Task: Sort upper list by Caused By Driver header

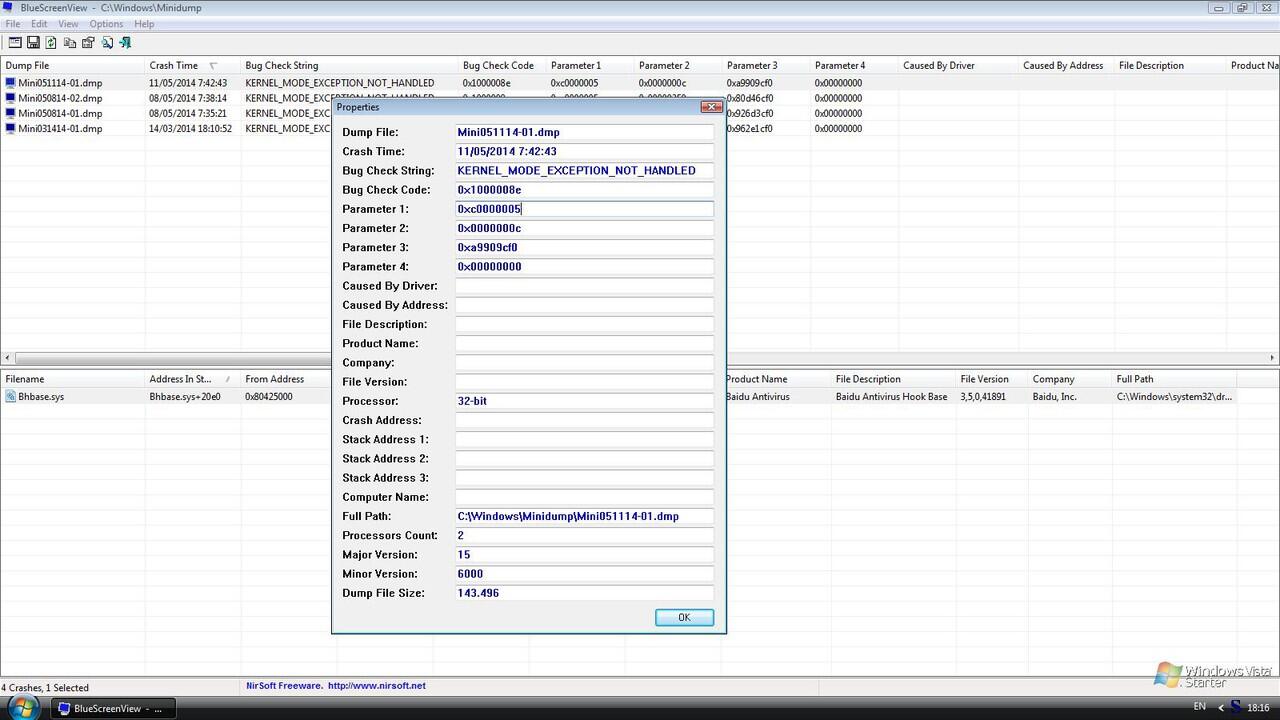Action: [x=958, y=66]
